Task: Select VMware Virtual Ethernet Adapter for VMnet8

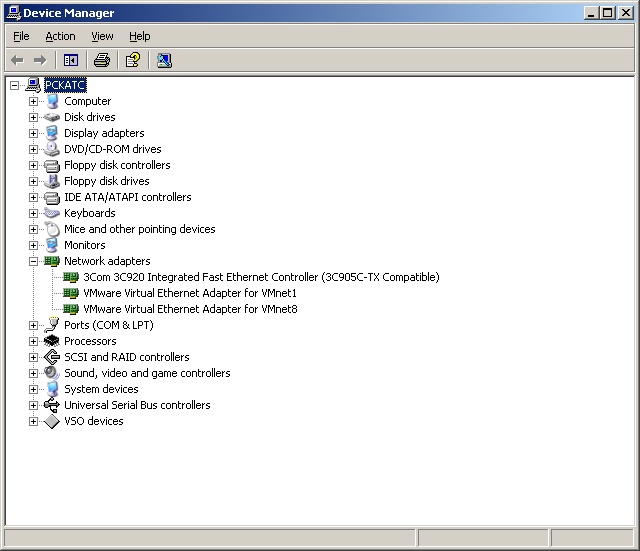Action: click(190, 309)
